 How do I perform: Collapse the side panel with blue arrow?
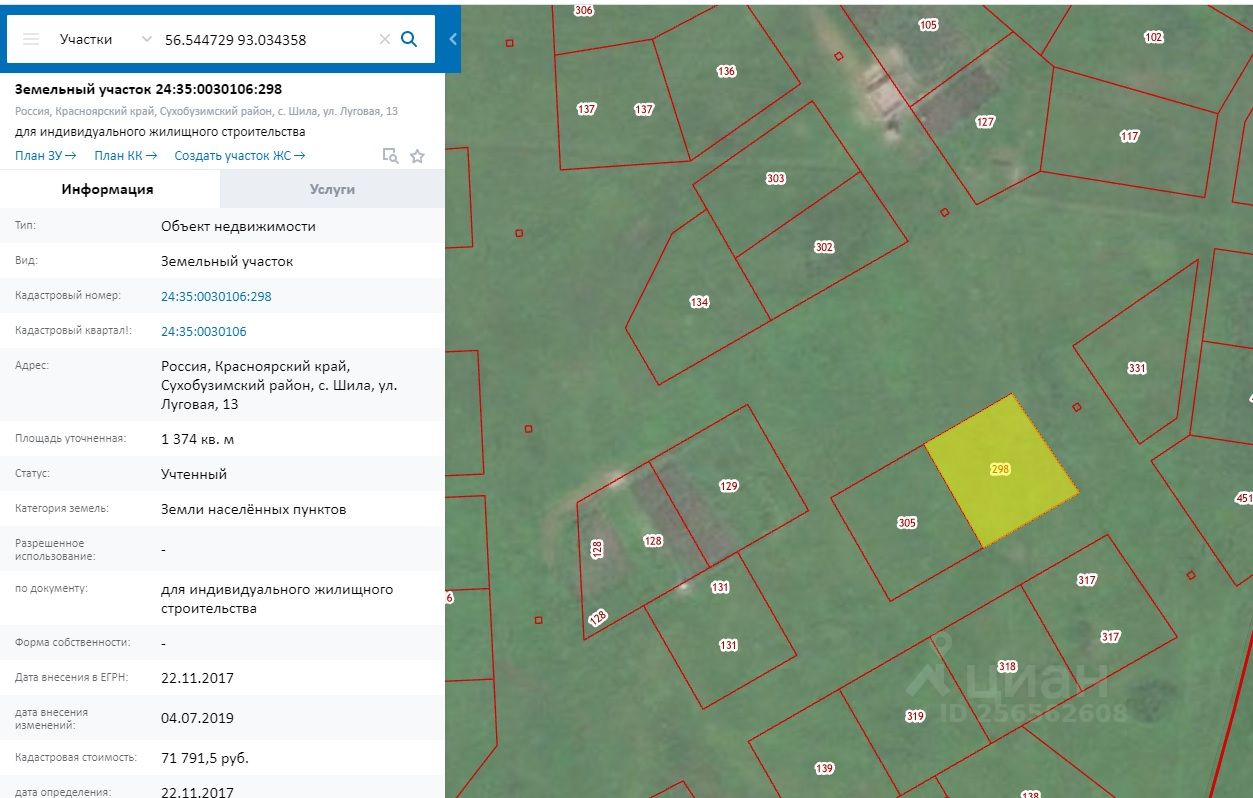point(452,39)
